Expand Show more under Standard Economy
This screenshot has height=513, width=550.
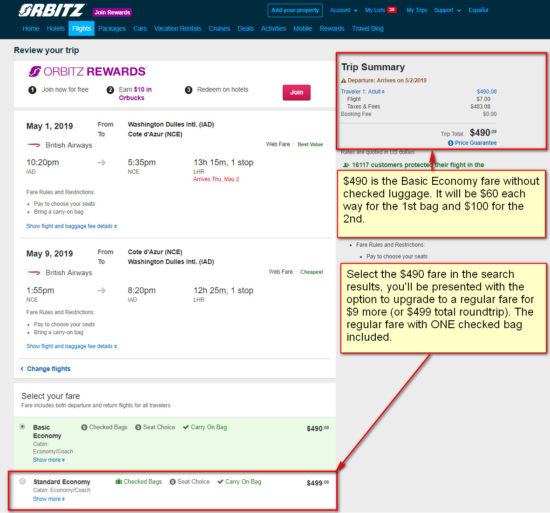point(49,499)
